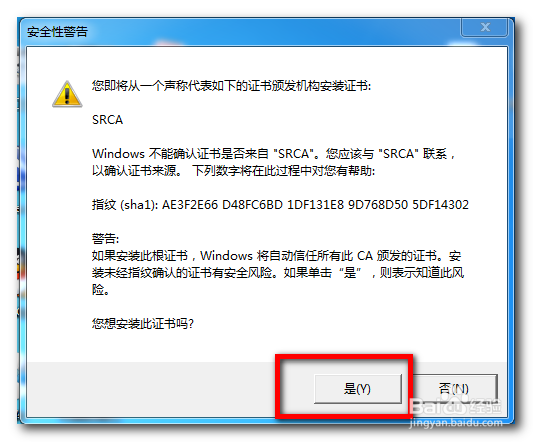
Task: Click fingerprint segment 5DF14302
Action: click(441, 205)
